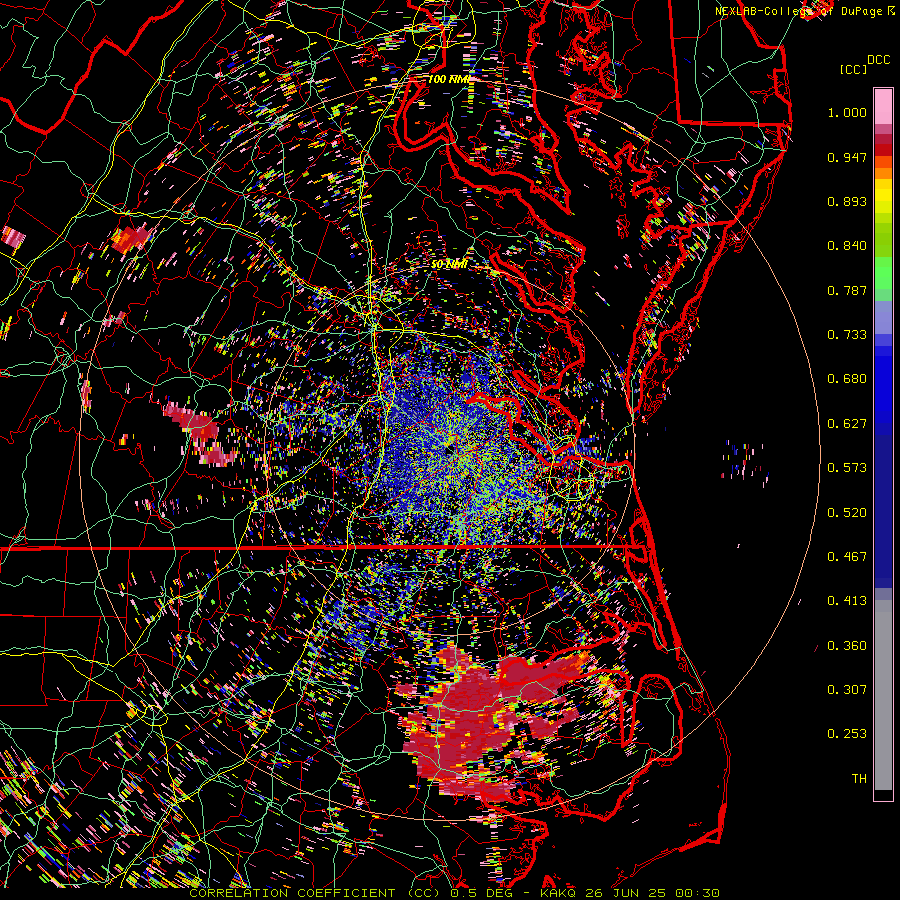Screen dimensions: 900x900
Task: Select the 0.573 legend value
Action: pyautogui.click(x=847, y=468)
